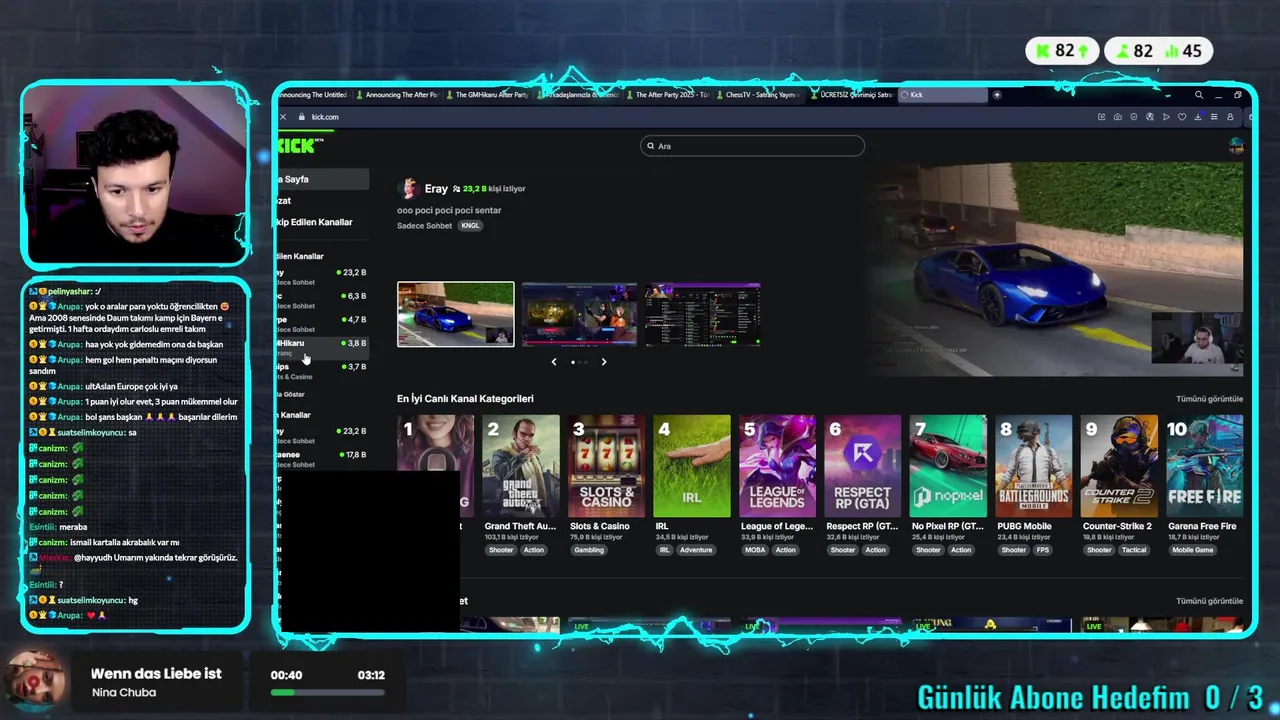
Task: Open a new browser tab with the plus button
Action: (997, 95)
